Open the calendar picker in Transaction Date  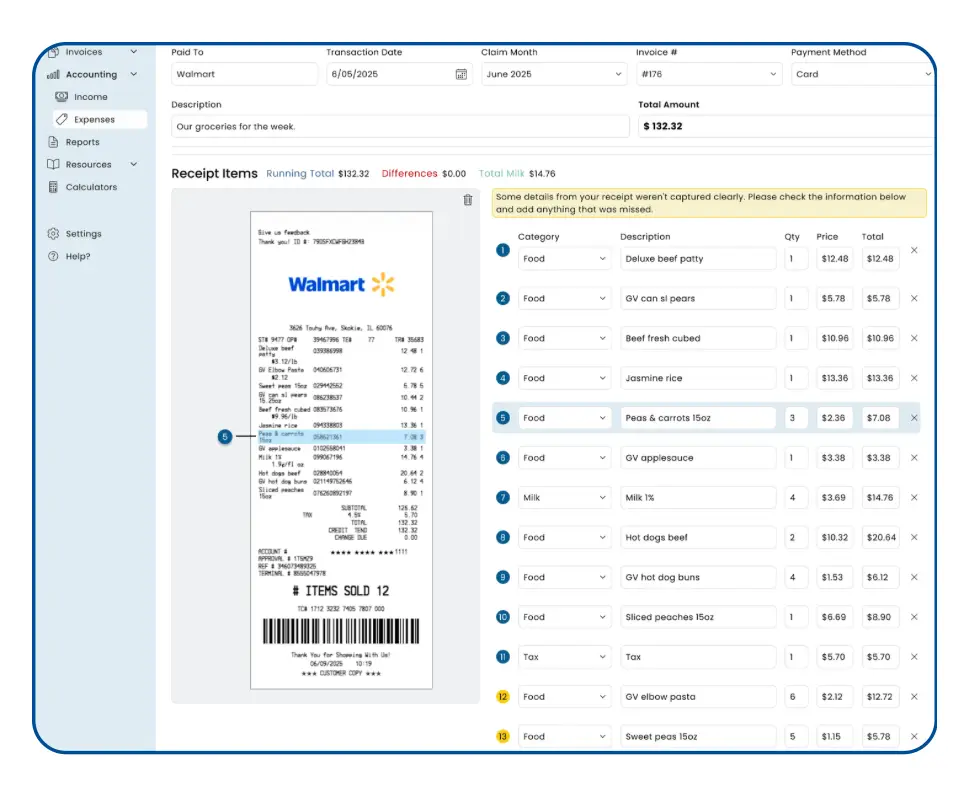click(461, 74)
